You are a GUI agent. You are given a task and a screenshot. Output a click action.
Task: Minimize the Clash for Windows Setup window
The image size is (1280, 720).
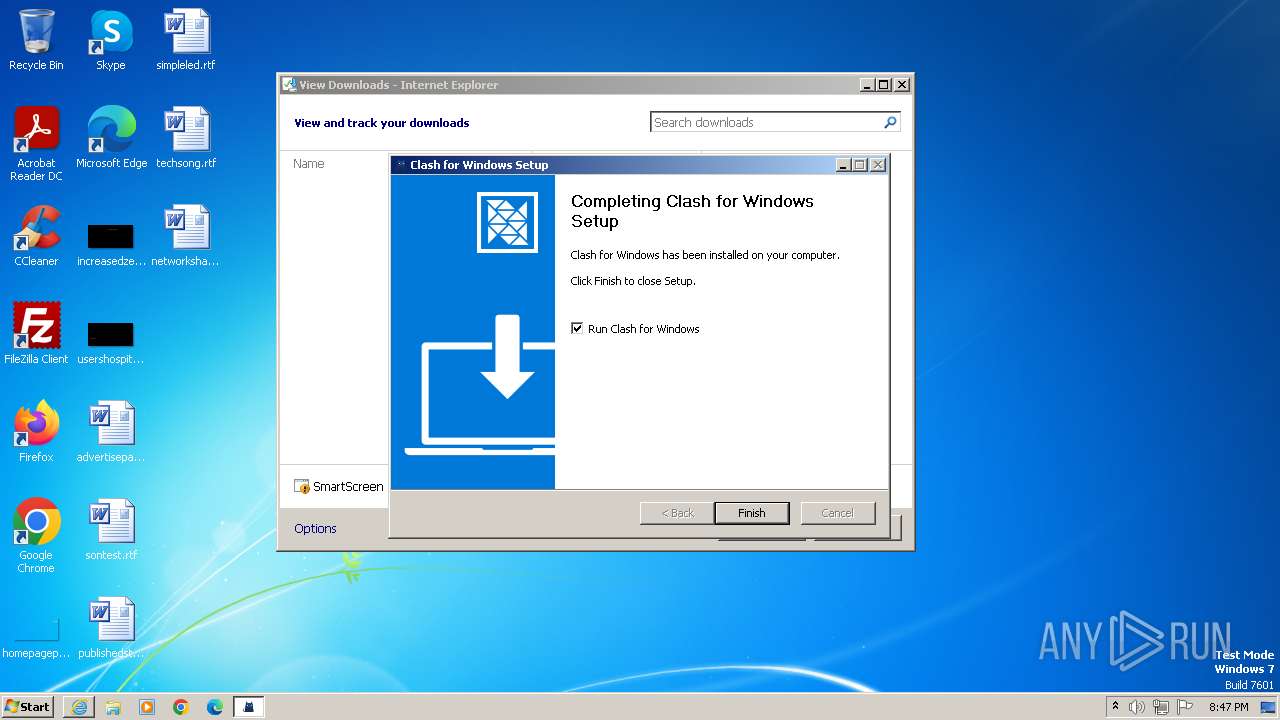[843, 165]
